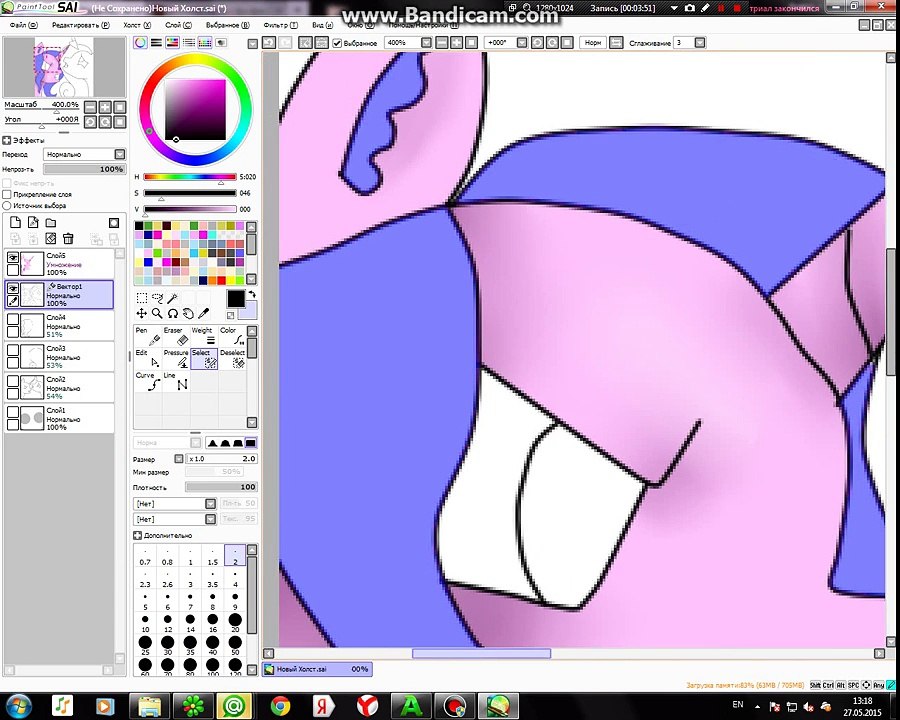Screen dimensions: 900x720
Task: Choose the Pressure tool
Action: 176,358
